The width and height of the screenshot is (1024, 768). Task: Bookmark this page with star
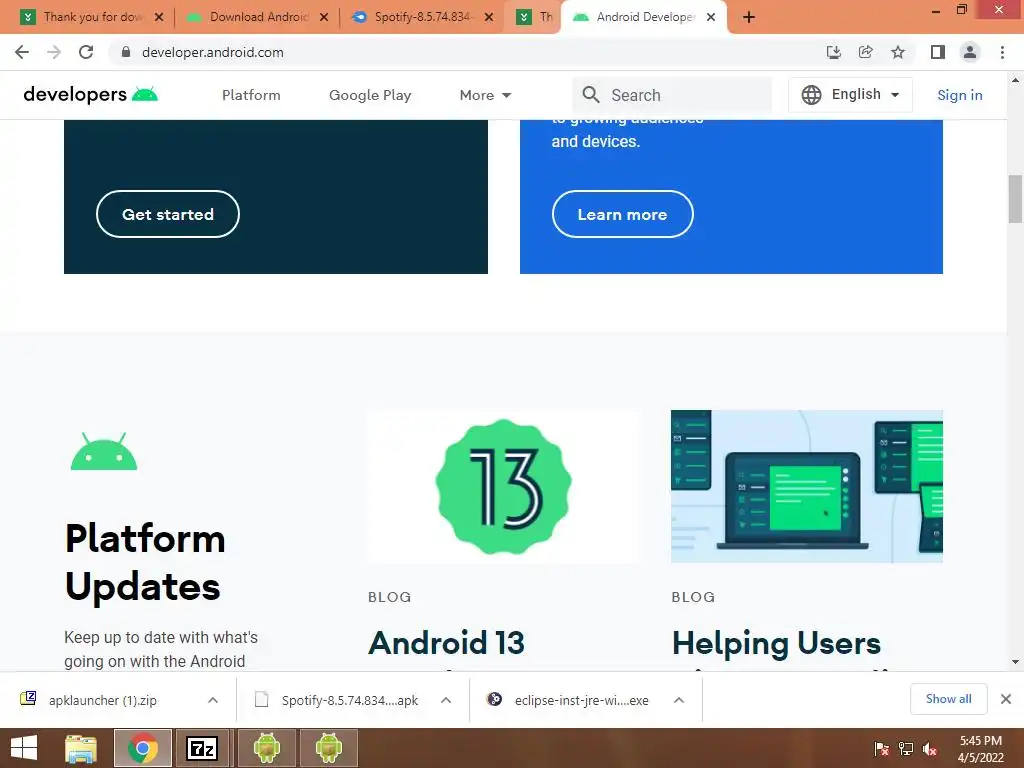pos(898,52)
